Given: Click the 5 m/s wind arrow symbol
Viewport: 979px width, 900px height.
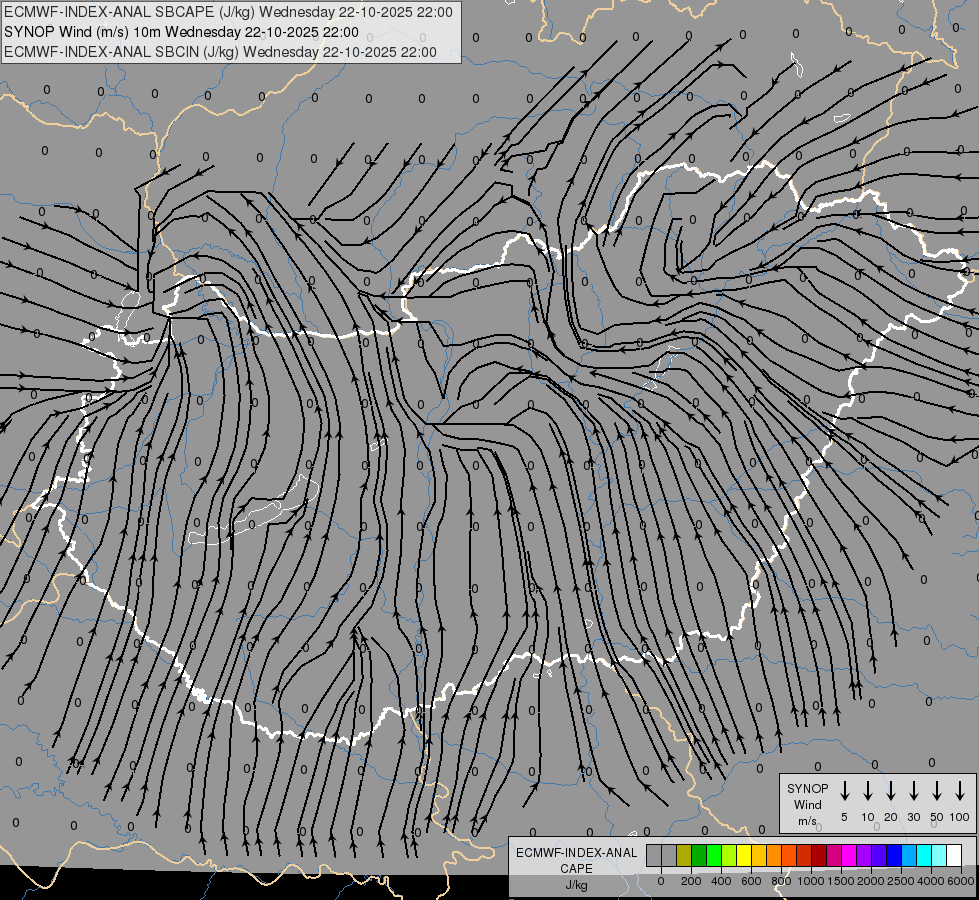Looking at the screenshot, I should click(x=844, y=791).
